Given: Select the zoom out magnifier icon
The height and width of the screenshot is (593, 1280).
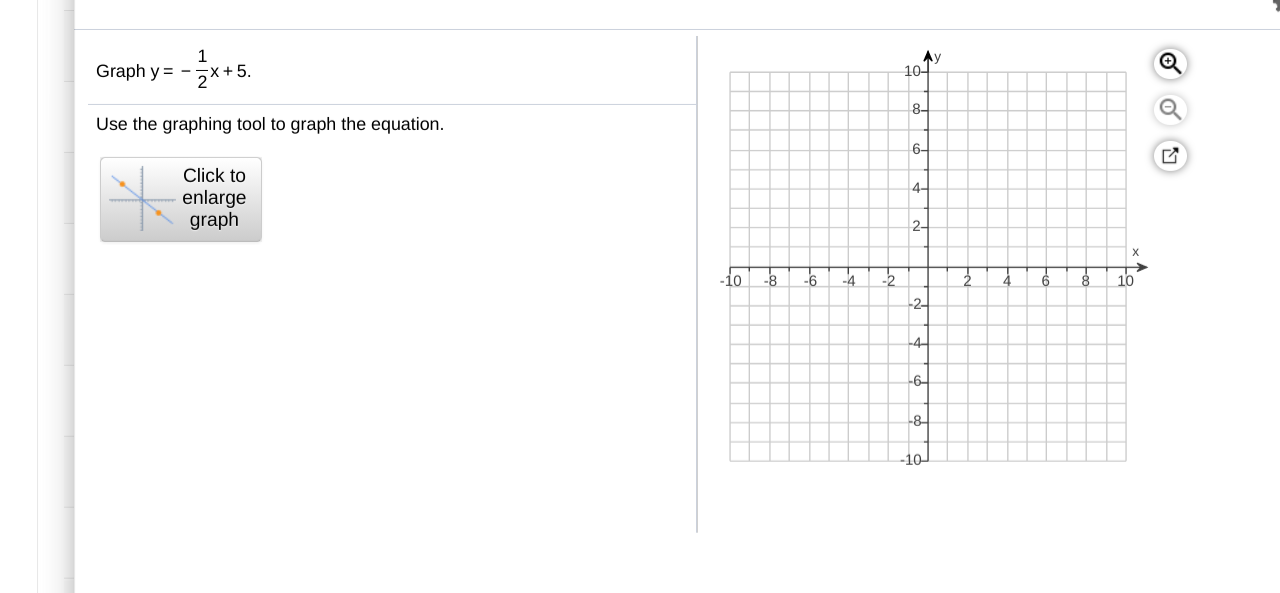Looking at the screenshot, I should (1170, 109).
